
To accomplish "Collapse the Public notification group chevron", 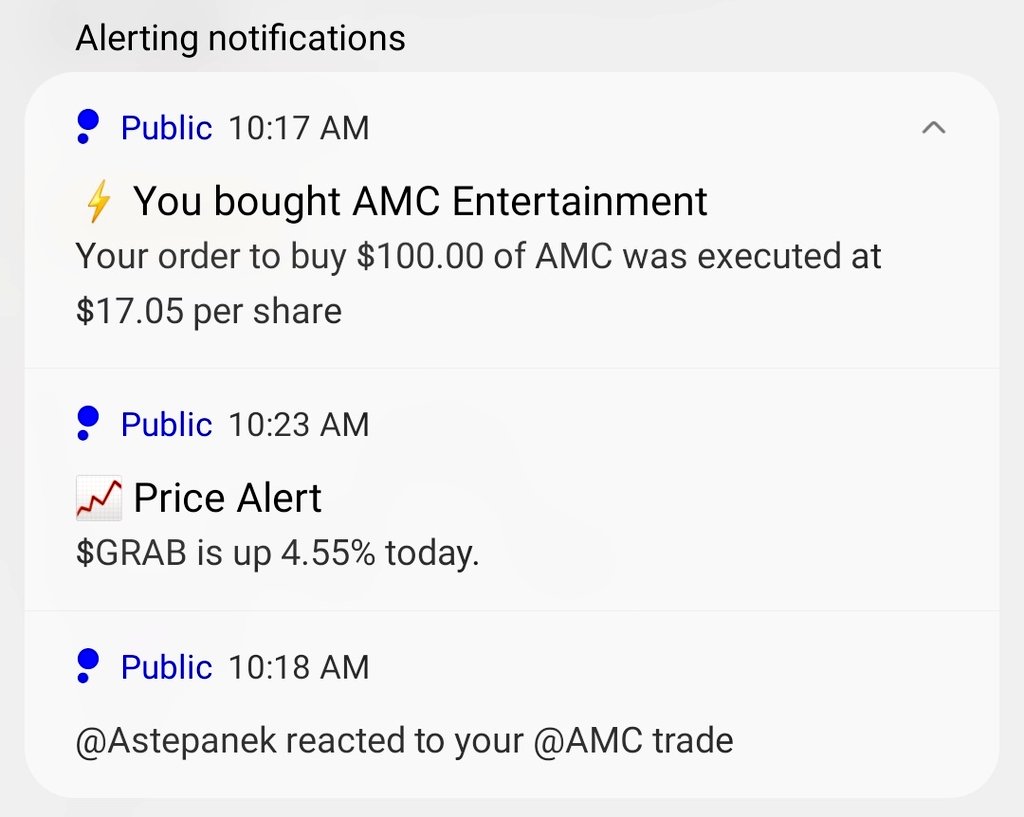I will 933,127.
